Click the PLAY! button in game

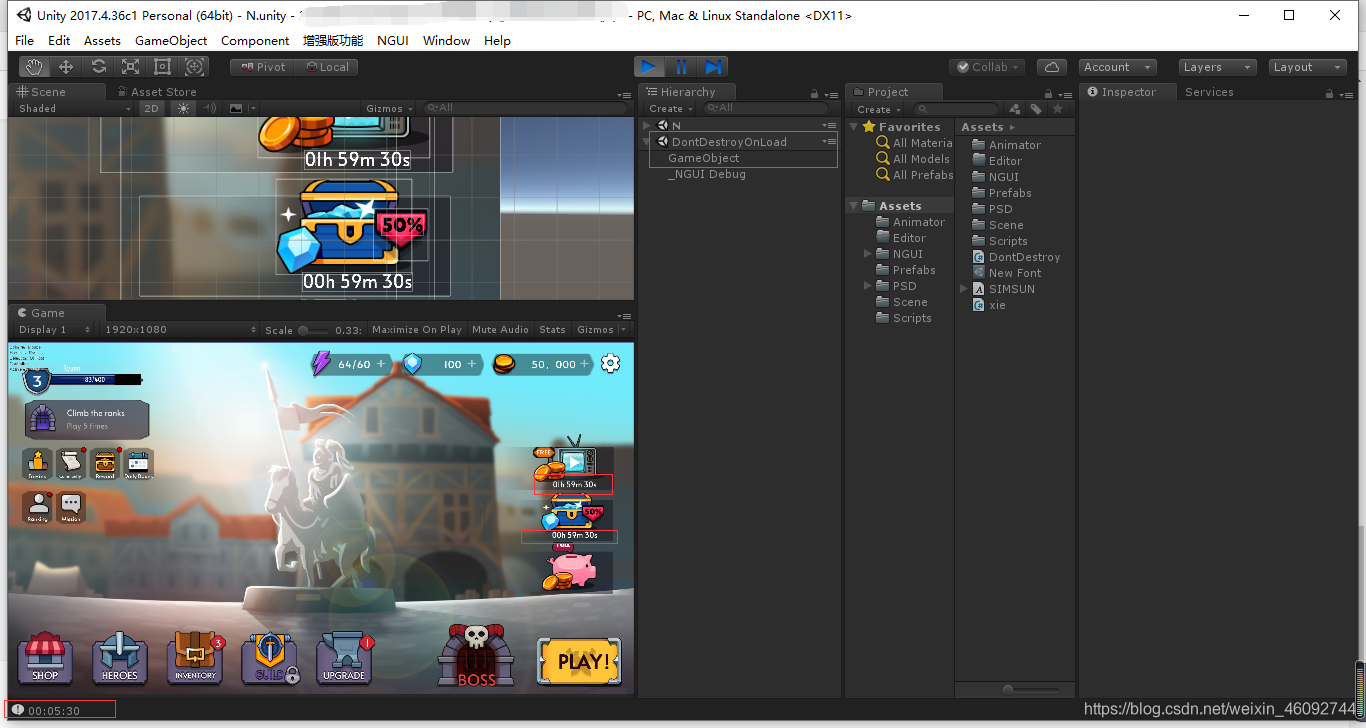tap(579, 661)
